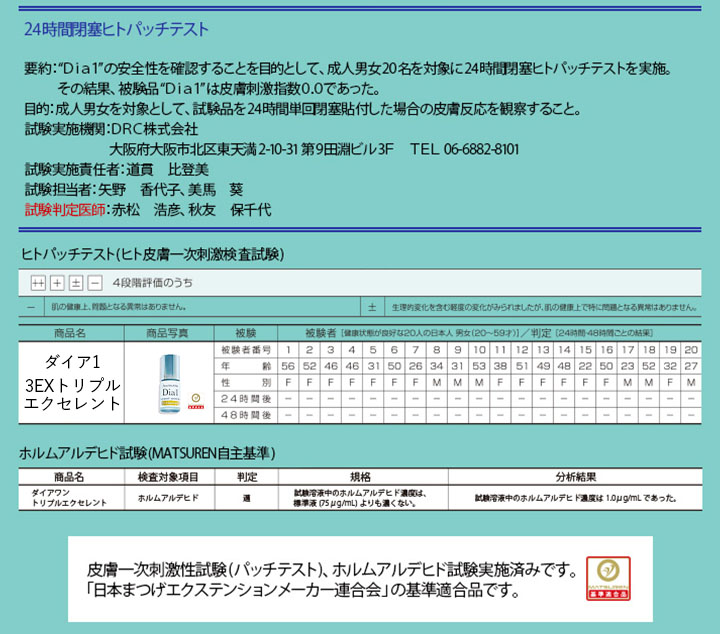Select the heading 24時間閉塞ヒトパッチテスト
This screenshot has height=634, width=720.
[x=116, y=29]
